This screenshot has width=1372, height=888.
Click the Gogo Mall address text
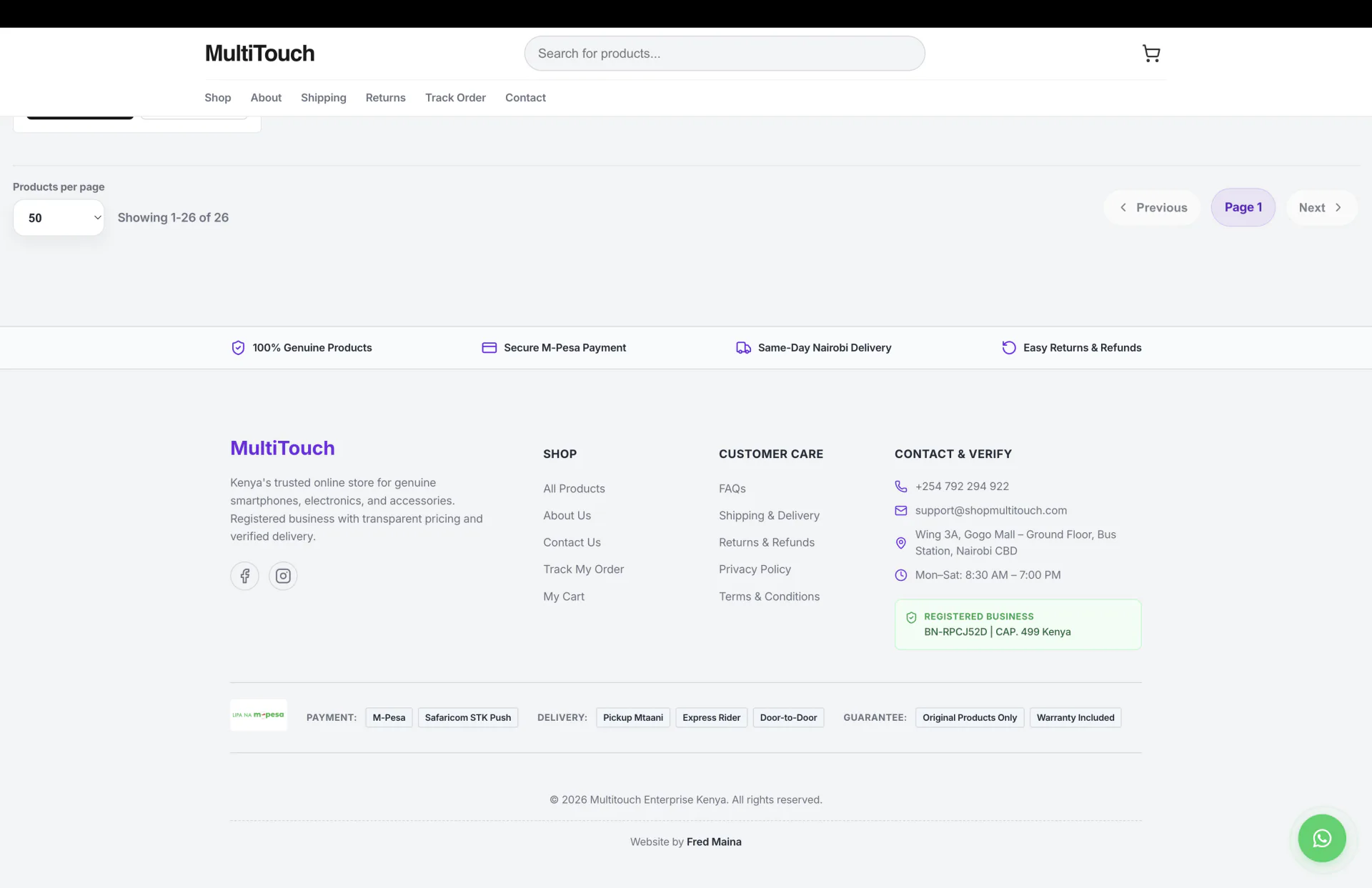point(1015,543)
